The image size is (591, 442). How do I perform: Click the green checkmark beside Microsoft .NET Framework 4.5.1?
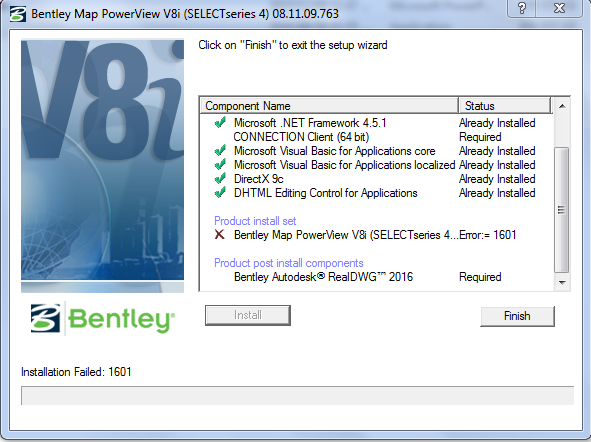point(220,122)
